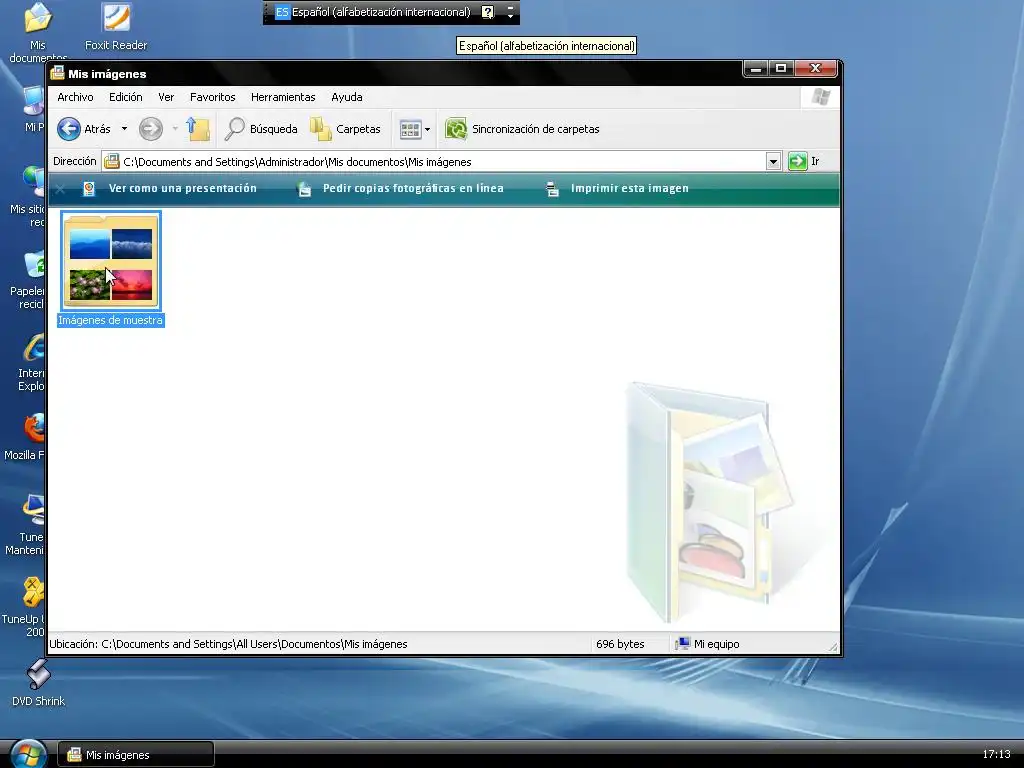Start Sincronización de carpetas
The image size is (1024, 768).
[x=522, y=129]
